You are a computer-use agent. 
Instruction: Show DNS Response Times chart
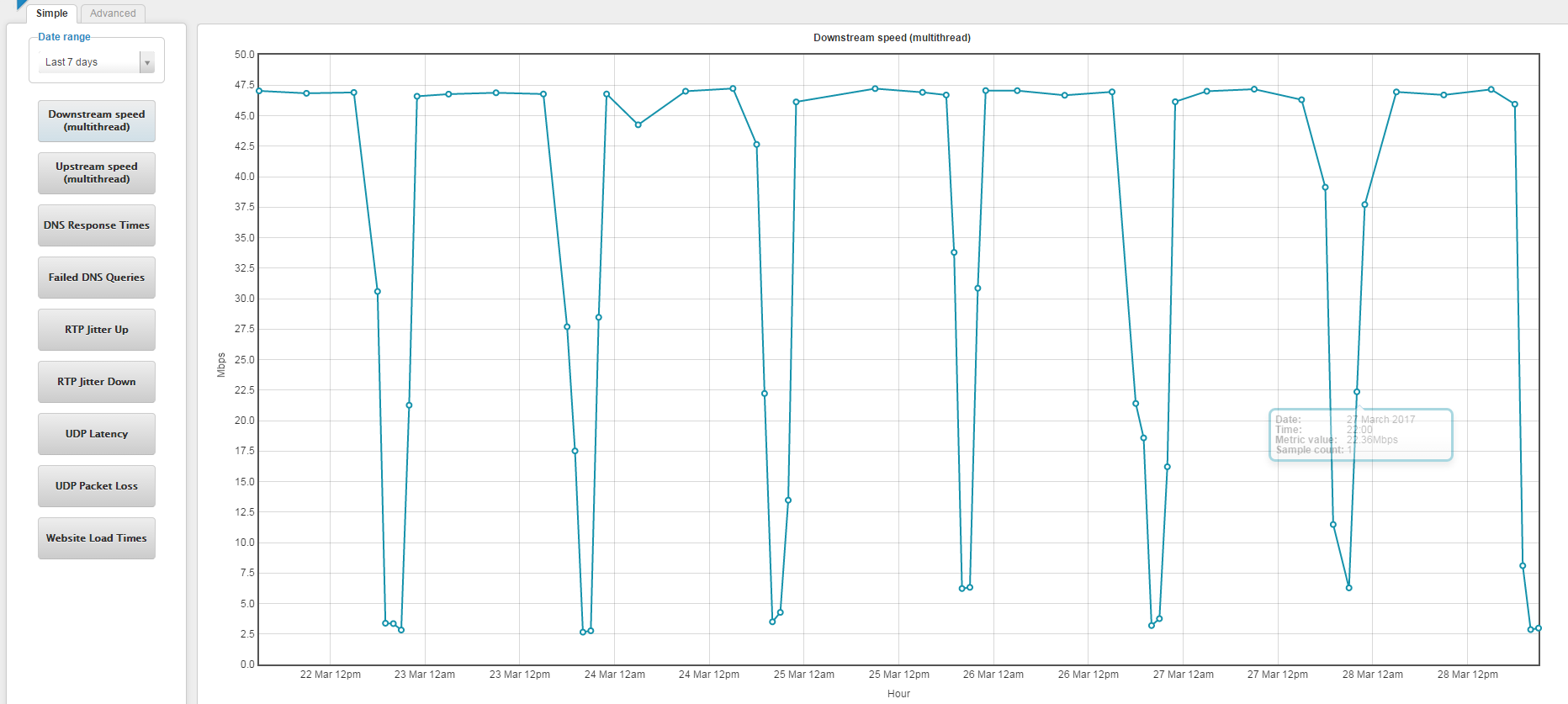[97, 225]
